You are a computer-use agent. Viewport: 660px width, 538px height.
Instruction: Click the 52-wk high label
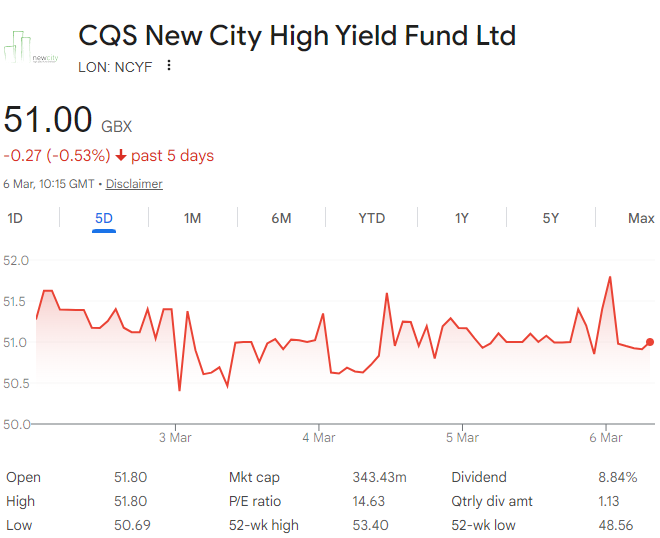click(x=264, y=525)
